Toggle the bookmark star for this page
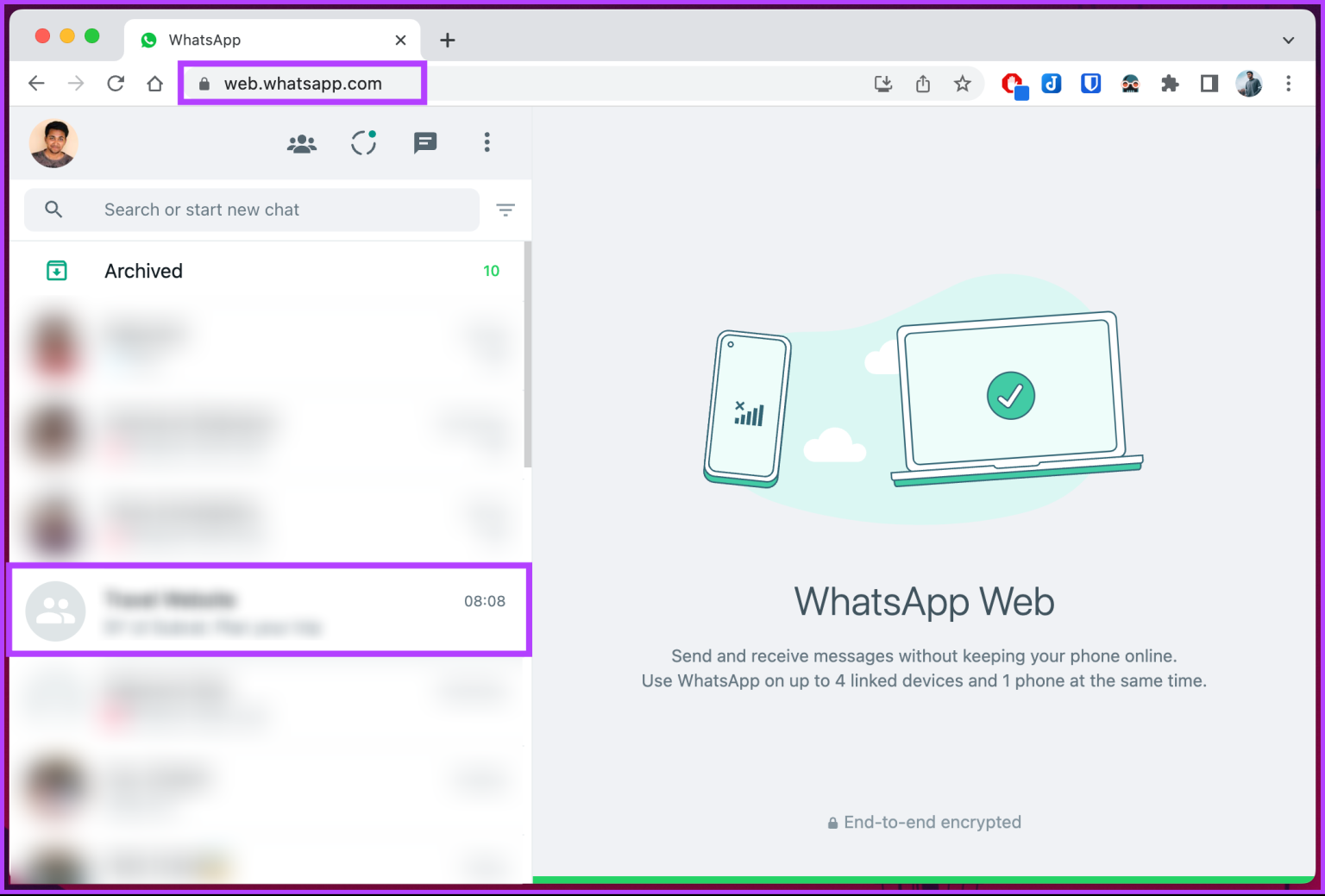The height and width of the screenshot is (896, 1325). (x=962, y=83)
